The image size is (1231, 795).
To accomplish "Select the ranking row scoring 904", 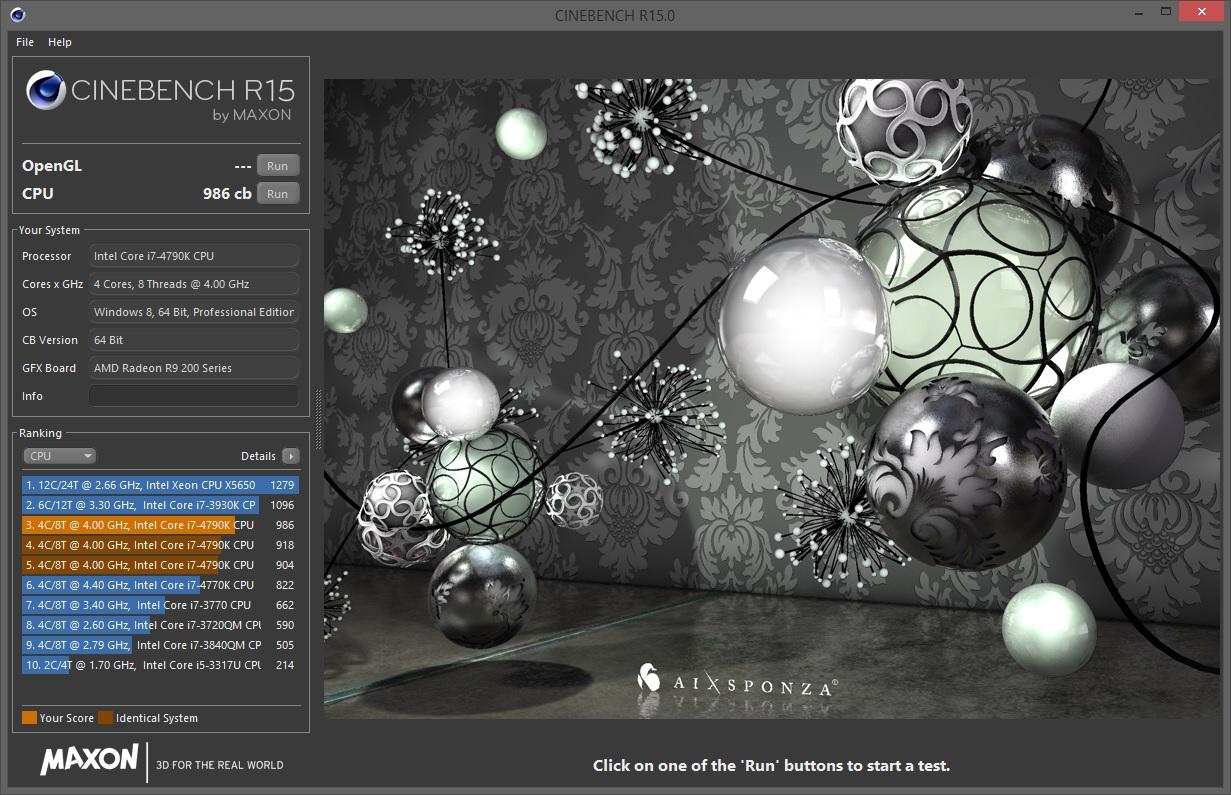I will pos(161,565).
